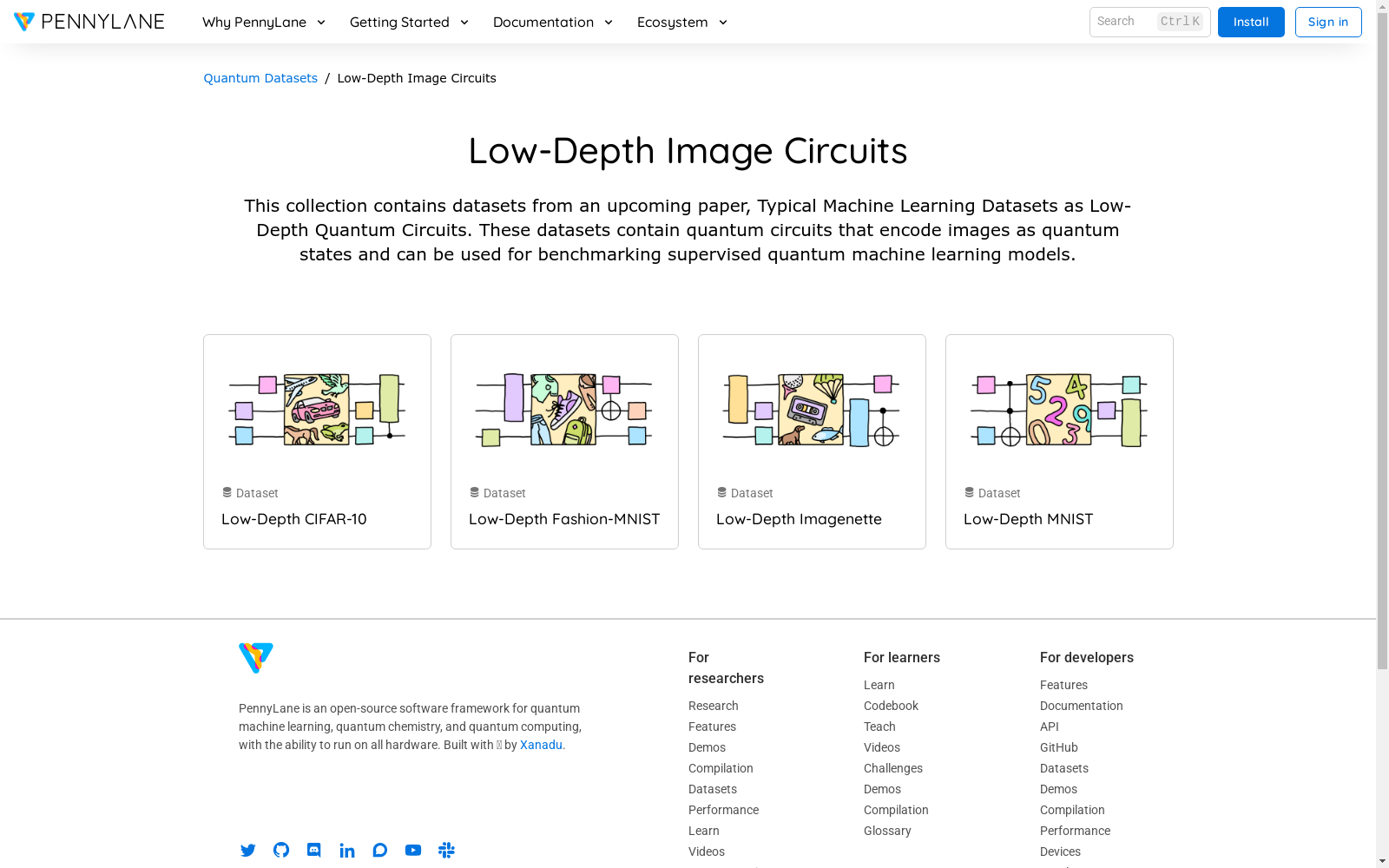1389x868 pixels.
Task: Open the Low-Depth CIFAR-10 circuit thumbnail
Action: 317,410
